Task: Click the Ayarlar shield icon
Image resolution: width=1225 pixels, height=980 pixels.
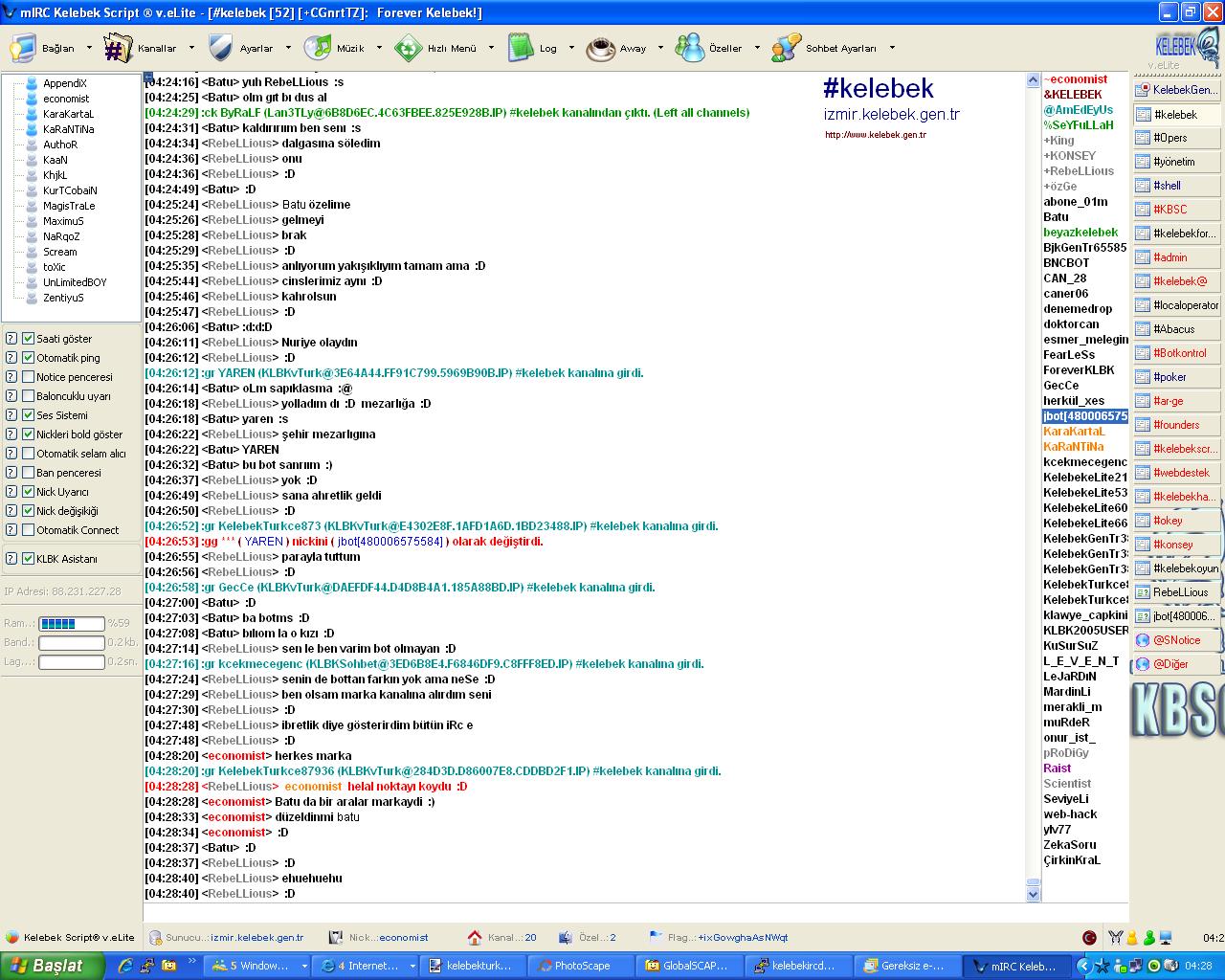Action: pos(220,48)
